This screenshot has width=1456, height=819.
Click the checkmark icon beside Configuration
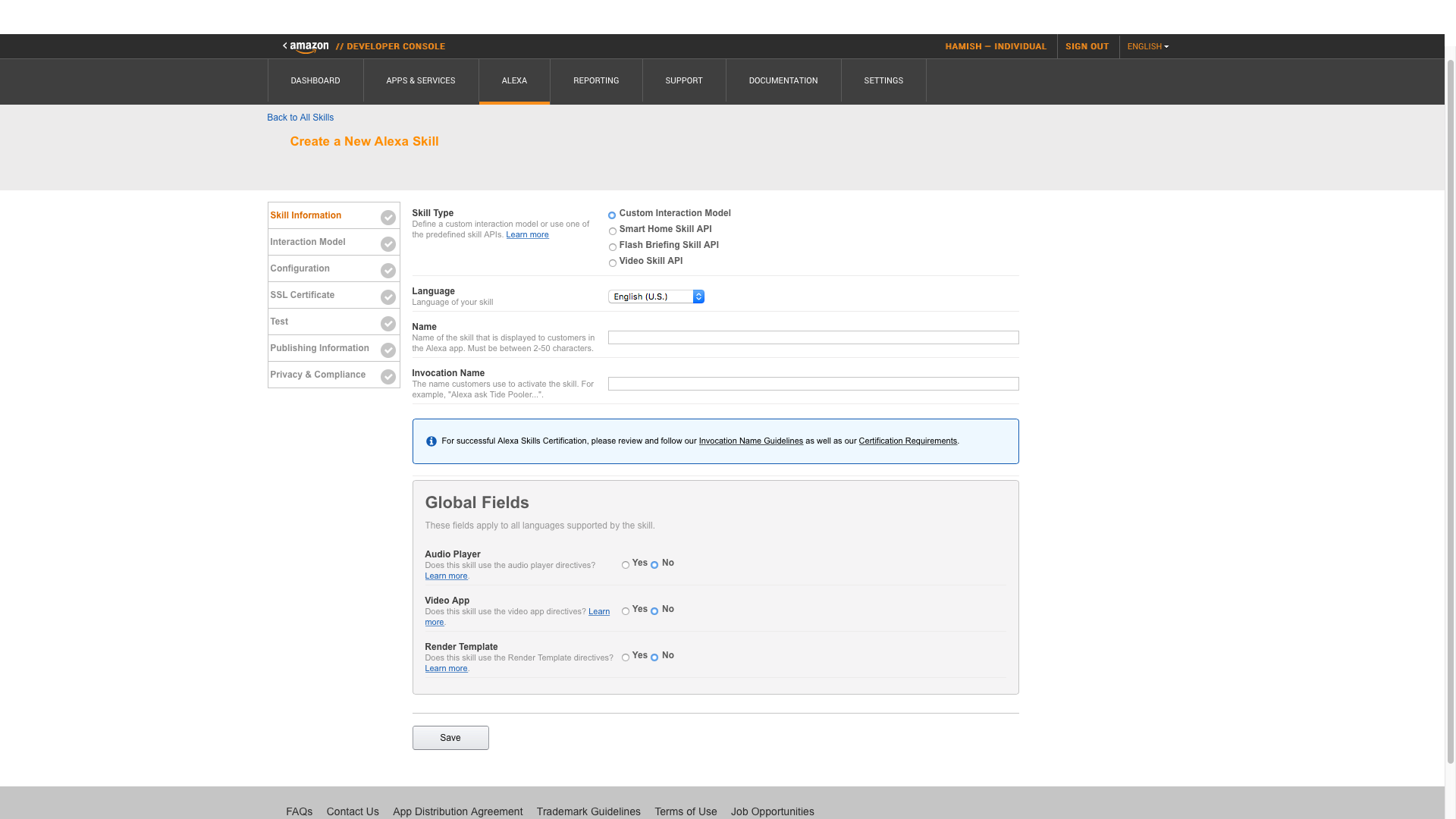(388, 271)
